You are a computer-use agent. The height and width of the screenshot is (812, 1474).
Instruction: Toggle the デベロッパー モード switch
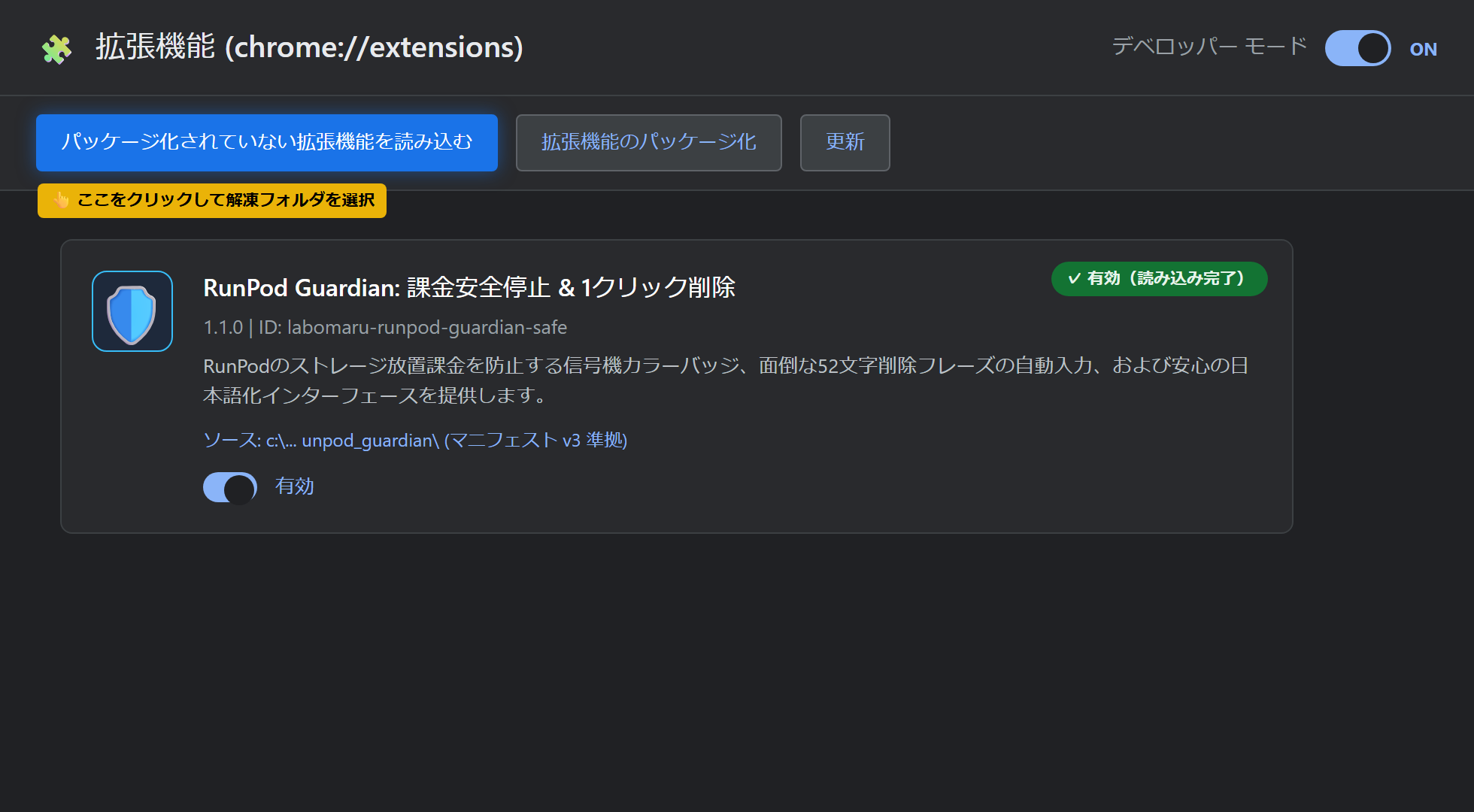(x=1357, y=48)
